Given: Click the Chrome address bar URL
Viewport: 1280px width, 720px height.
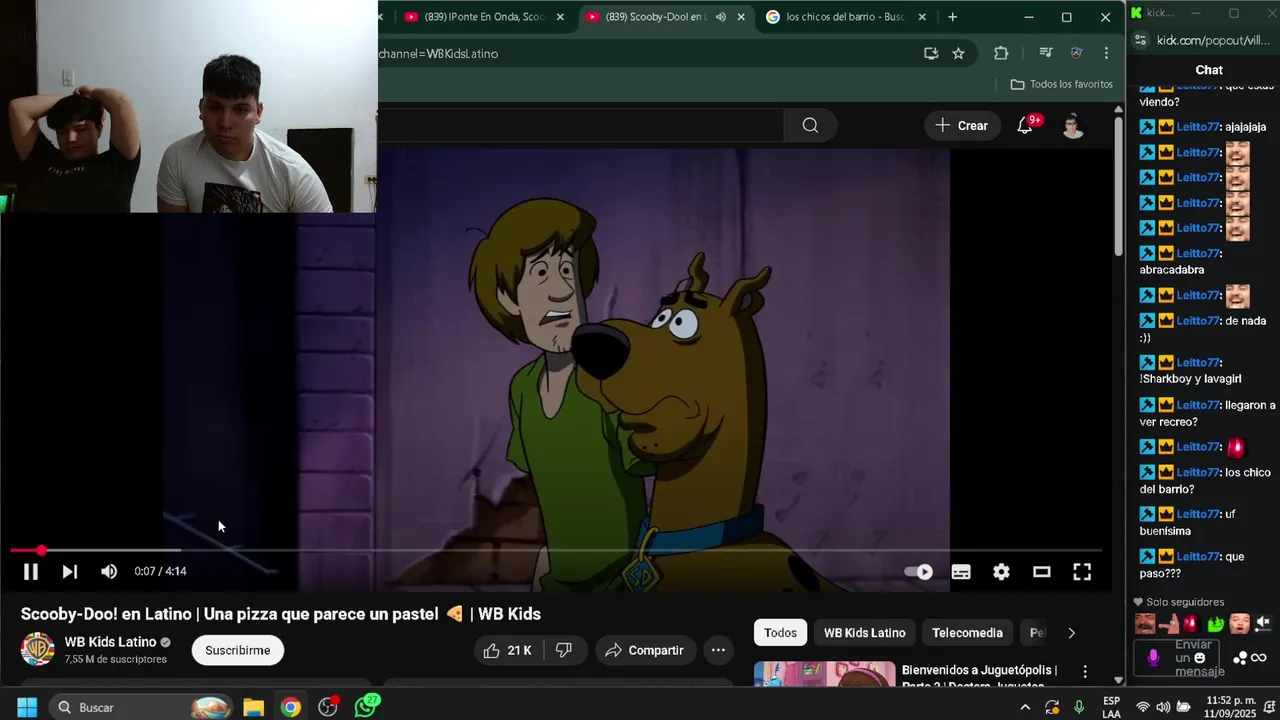Looking at the screenshot, I should (438, 54).
